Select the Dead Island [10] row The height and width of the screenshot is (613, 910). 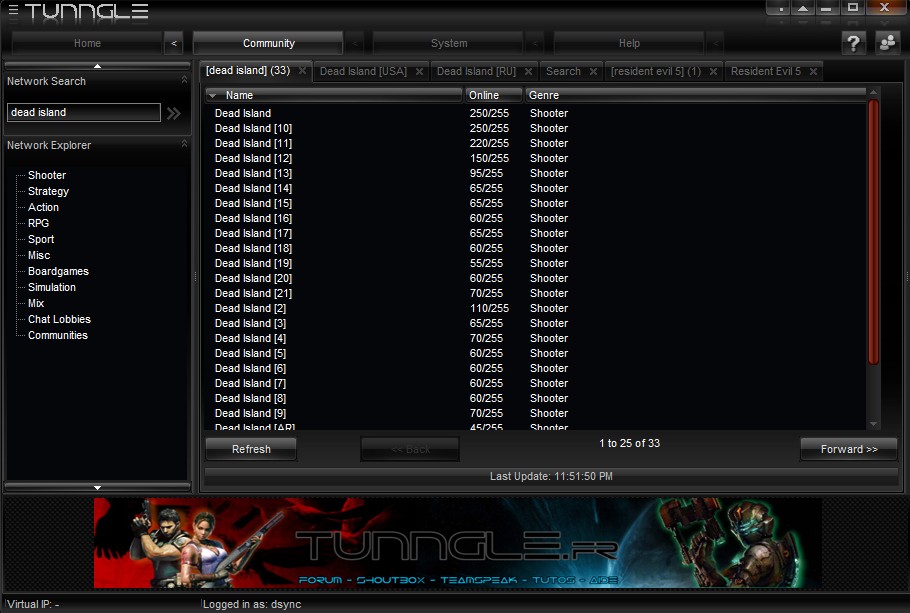point(535,128)
